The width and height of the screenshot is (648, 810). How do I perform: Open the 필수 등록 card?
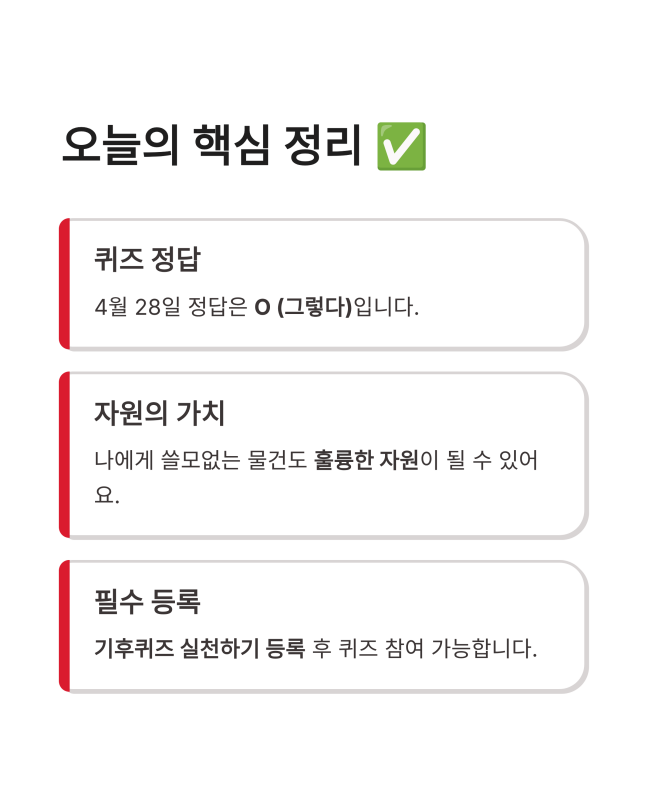323,626
